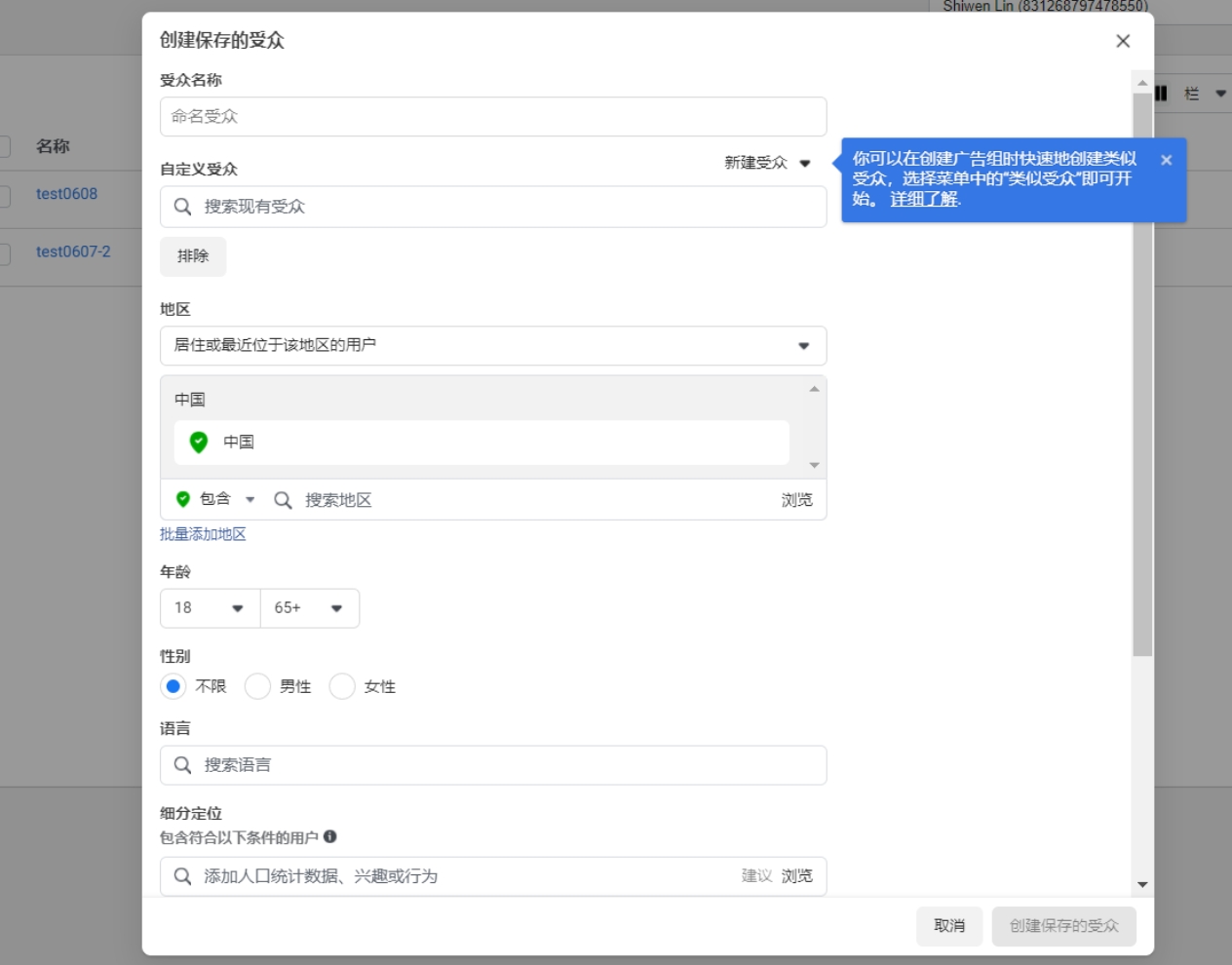Click the dialog vertical scrollbar thumb
Screen dimensions: 1232x965
(x=1142, y=375)
